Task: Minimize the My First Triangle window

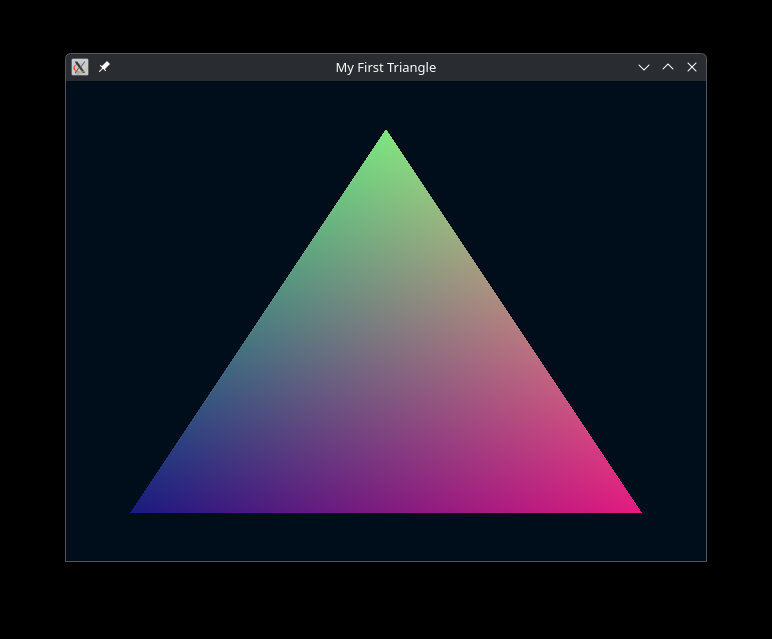Action: tap(644, 67)
